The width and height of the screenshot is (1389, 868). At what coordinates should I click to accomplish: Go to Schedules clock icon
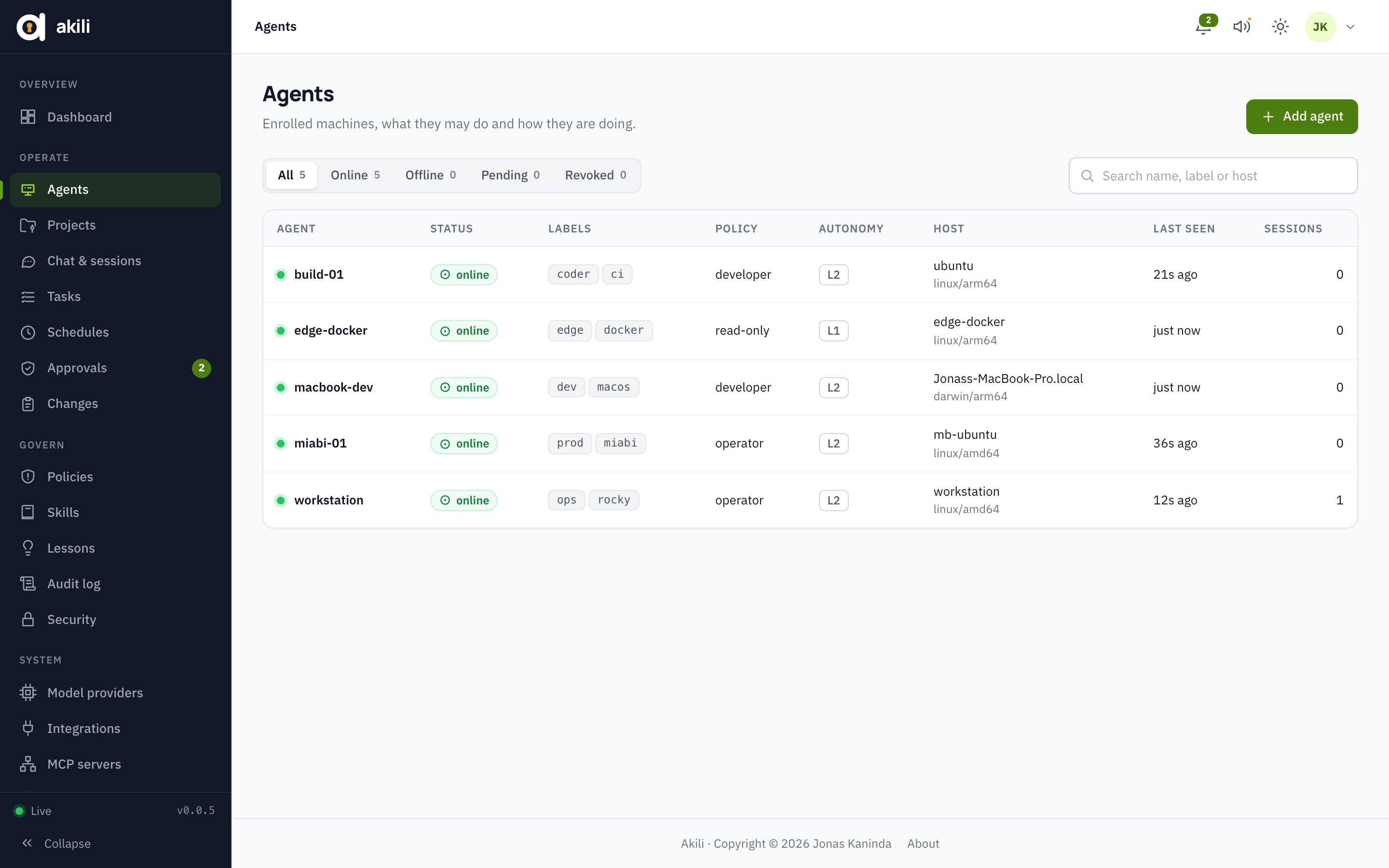click(27, 332)
